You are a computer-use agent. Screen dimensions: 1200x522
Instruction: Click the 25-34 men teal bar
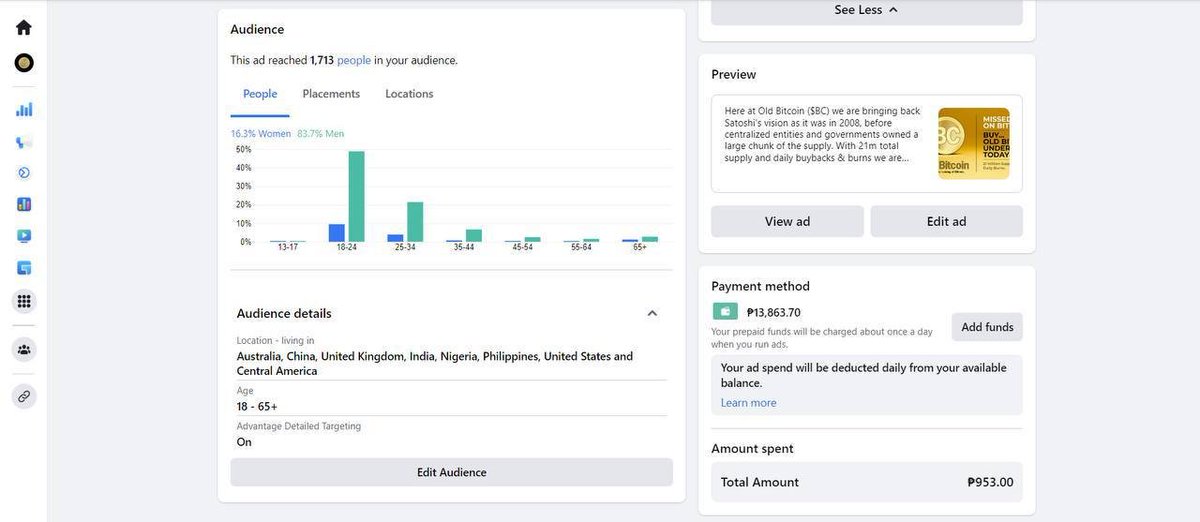tap(415, 222)
